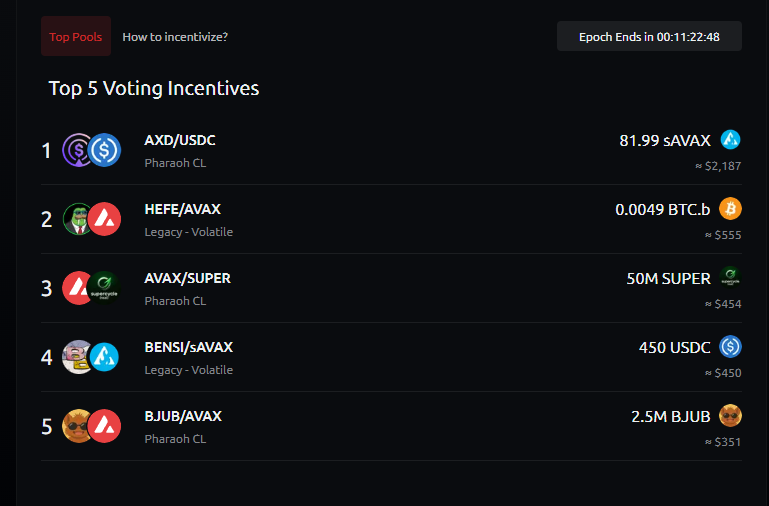This screenshot has width=769, height=506.
Task: Click the blue sAVAX icon in BENSI/sAVAX pair
Action: click(104, 357)
